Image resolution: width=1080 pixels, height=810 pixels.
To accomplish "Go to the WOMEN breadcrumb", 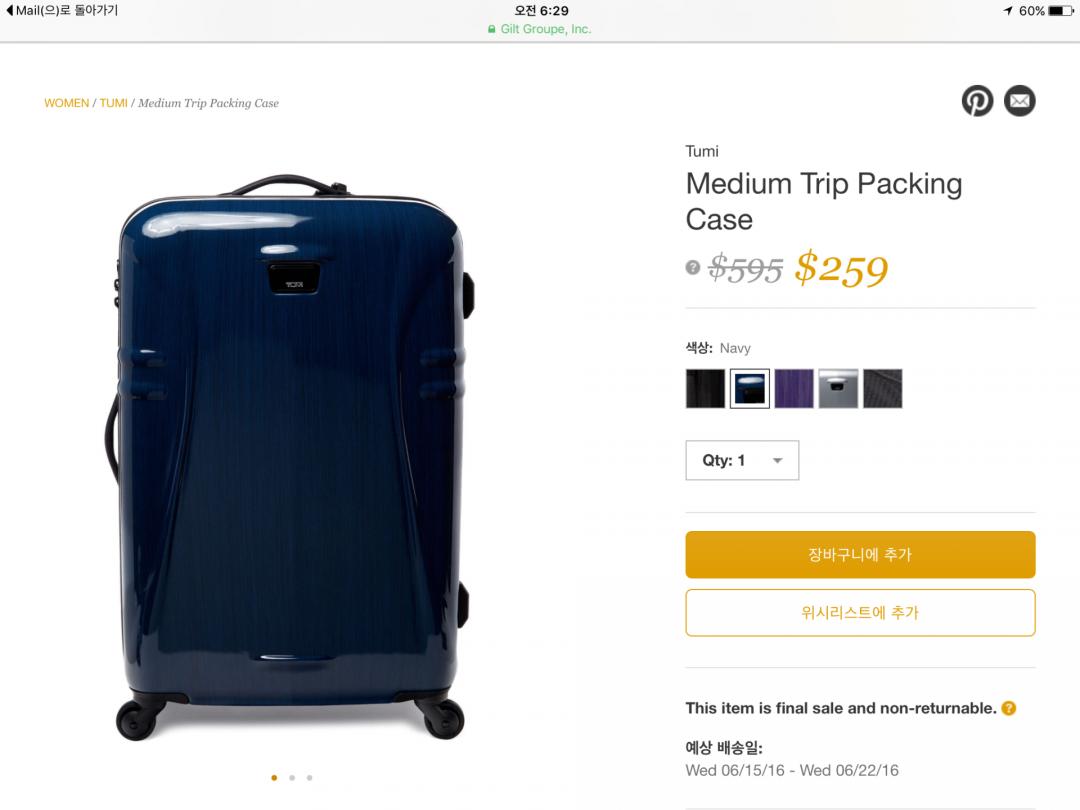I will [66, 103].
